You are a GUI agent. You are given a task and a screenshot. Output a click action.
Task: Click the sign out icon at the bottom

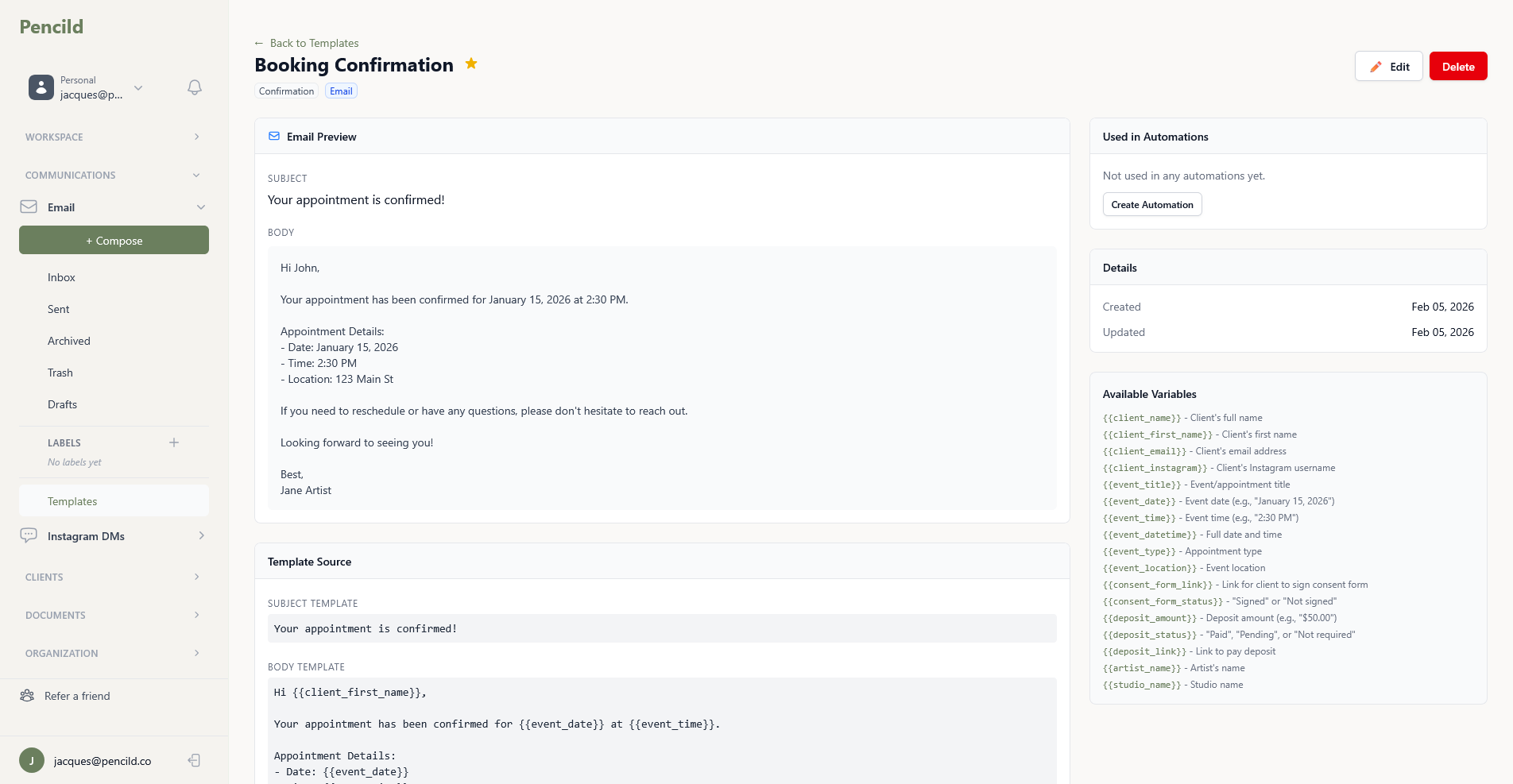coord(193,760)
